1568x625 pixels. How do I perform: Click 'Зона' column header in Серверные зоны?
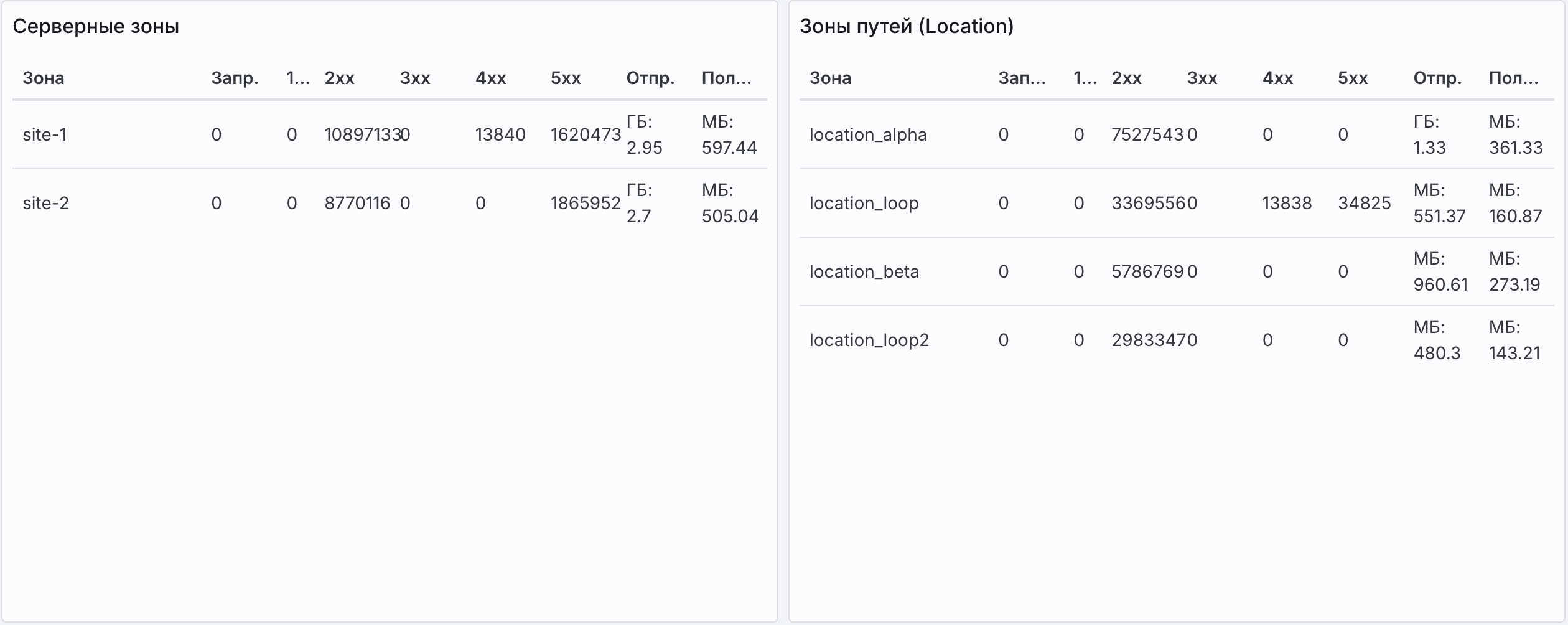pos(44,78)
